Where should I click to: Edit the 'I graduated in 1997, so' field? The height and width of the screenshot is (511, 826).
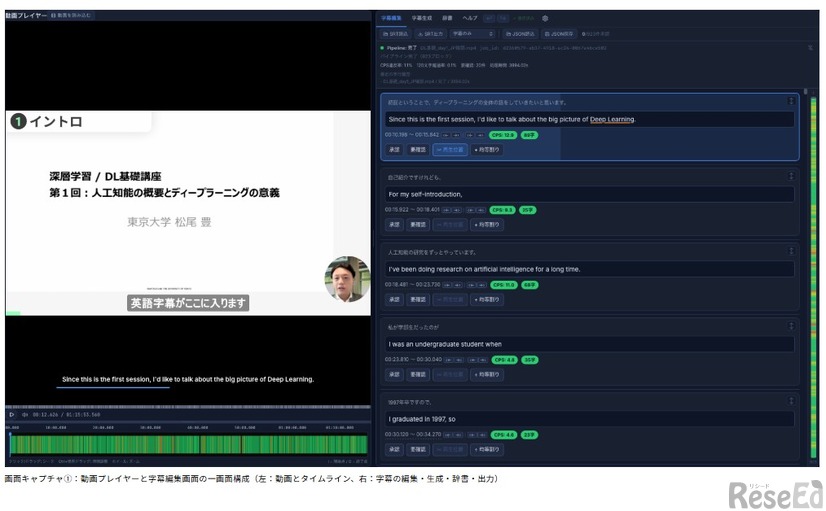(589, 419)
